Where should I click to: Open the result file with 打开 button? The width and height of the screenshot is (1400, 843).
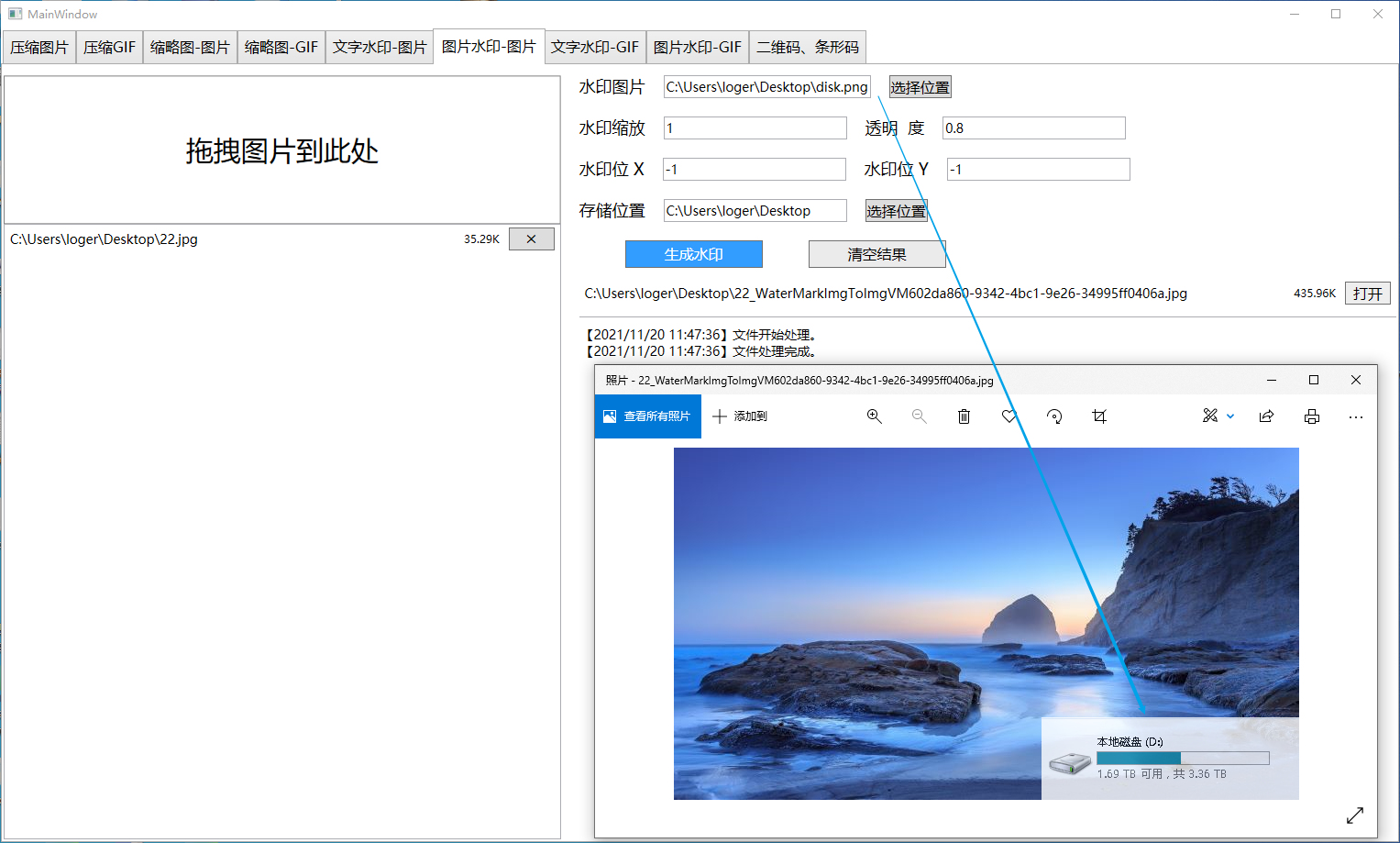point(1368,294)
